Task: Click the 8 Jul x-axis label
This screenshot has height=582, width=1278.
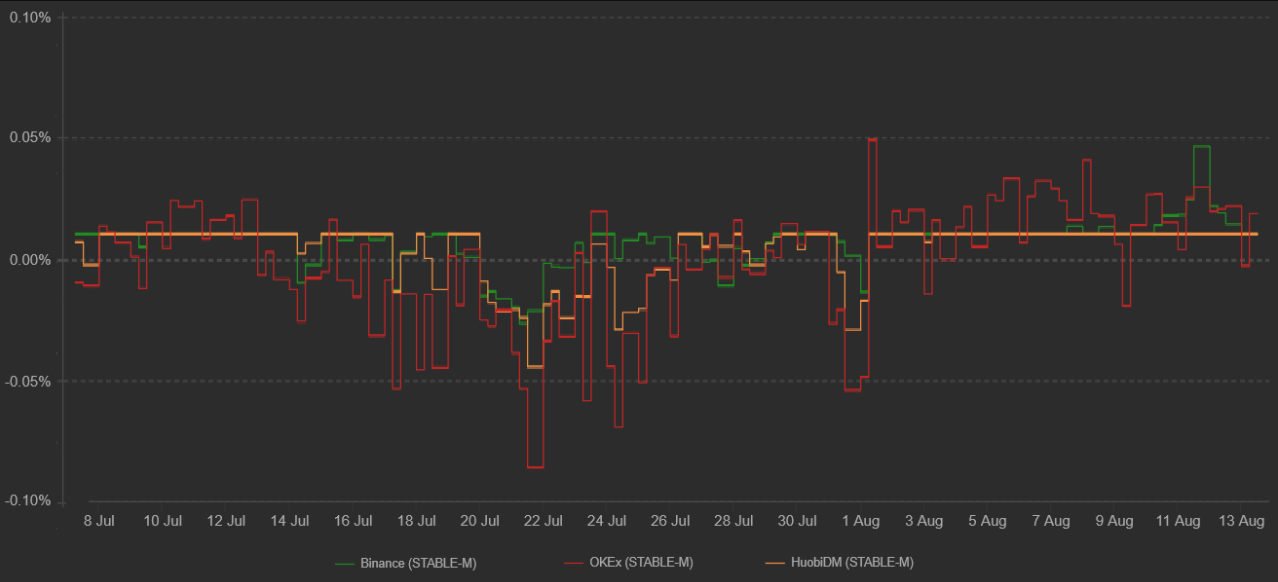Action: 99,521
